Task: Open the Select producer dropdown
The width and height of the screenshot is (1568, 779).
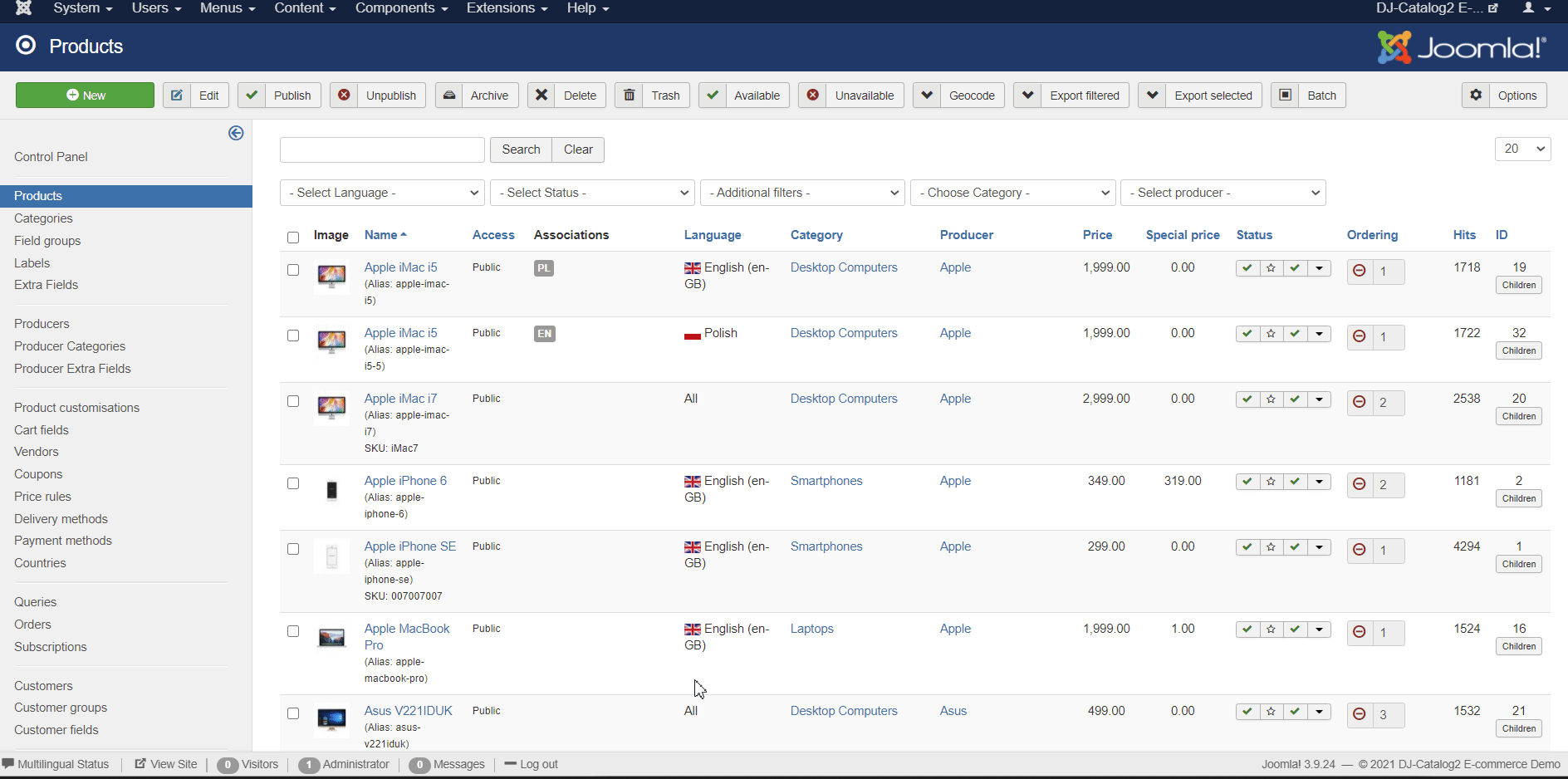Action: click(x=1223, y=193)
